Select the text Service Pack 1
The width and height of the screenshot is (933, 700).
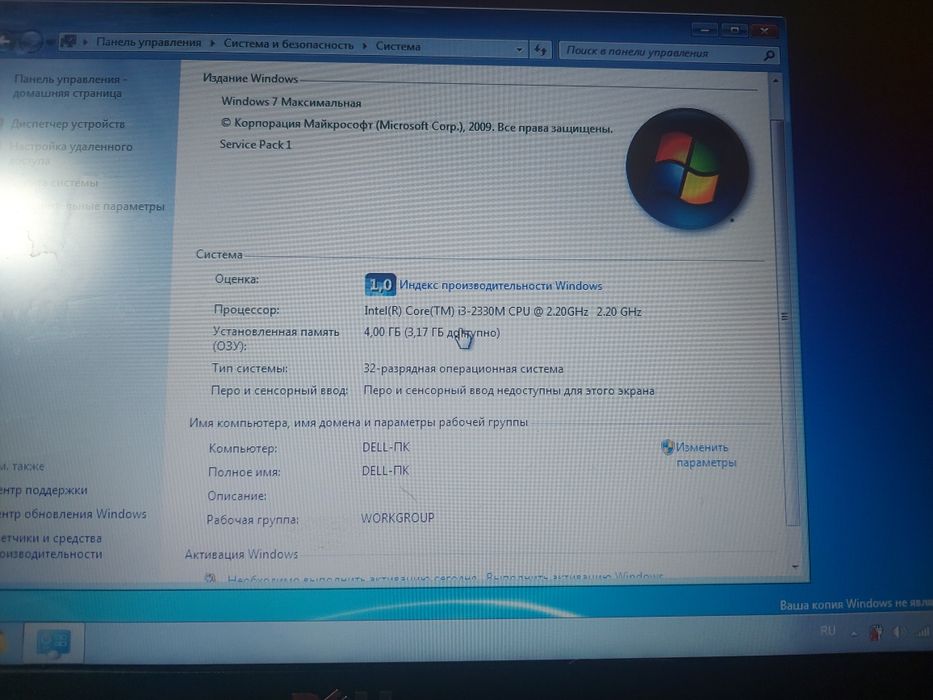tap(255, 144)
